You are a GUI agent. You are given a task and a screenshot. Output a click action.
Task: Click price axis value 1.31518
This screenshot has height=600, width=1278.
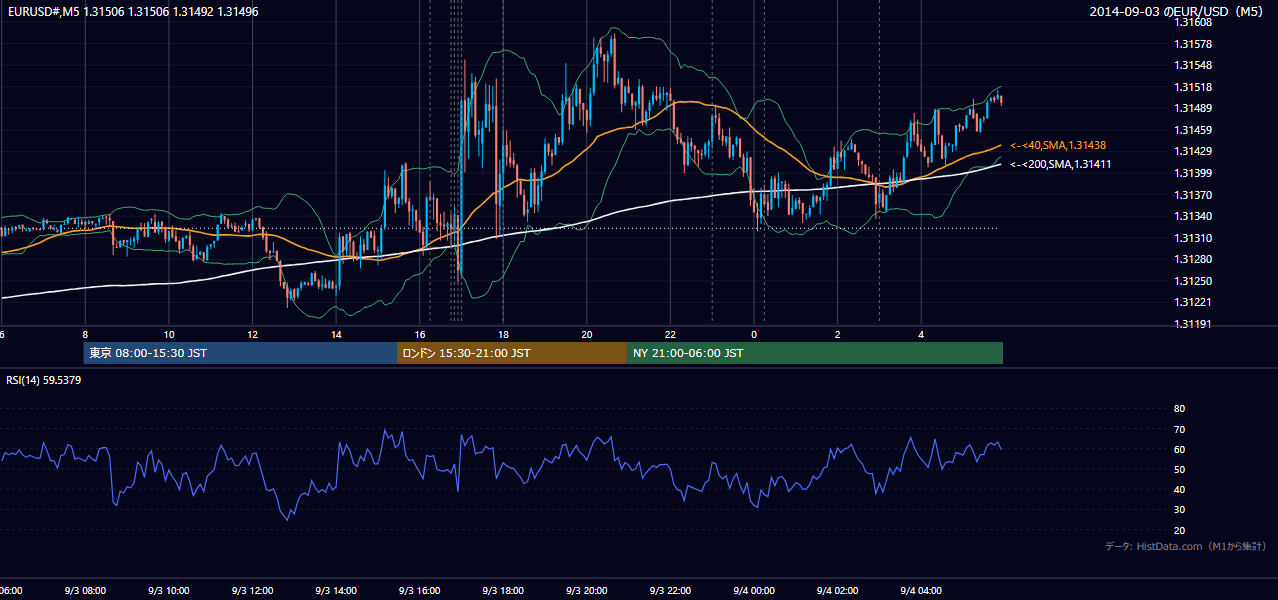point(1194,87)
